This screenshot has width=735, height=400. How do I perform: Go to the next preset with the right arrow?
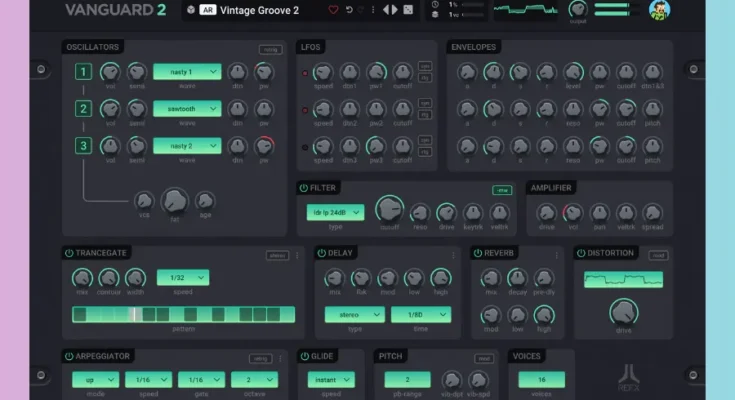pyautogui.click(x=394, y=10)
